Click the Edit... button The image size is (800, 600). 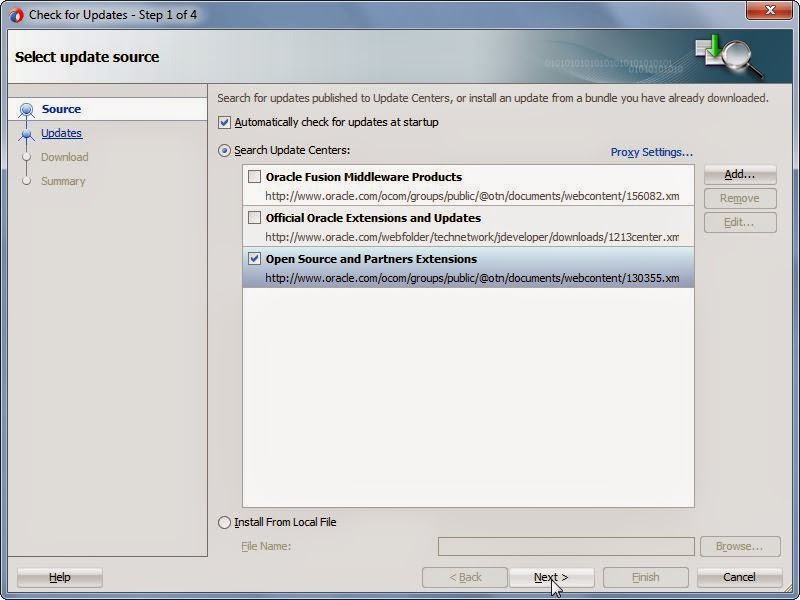tap(740, 222)
